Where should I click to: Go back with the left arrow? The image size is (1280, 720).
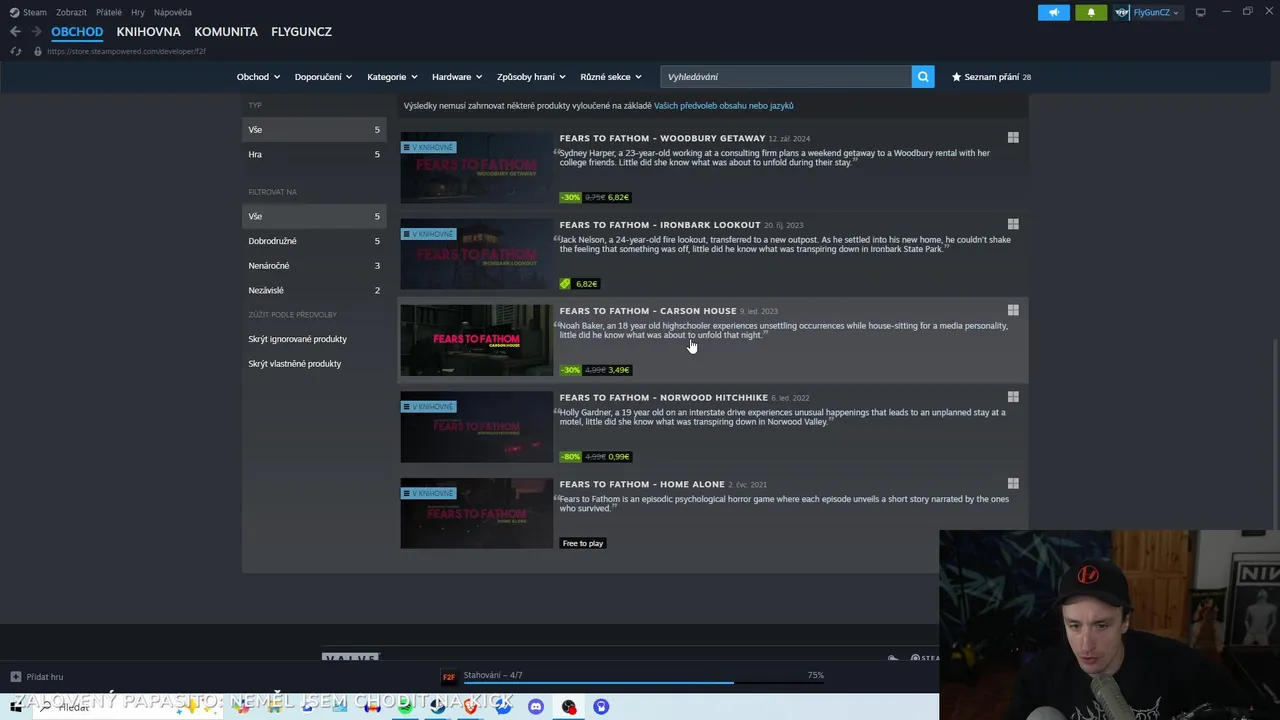[x=15, y=32]
